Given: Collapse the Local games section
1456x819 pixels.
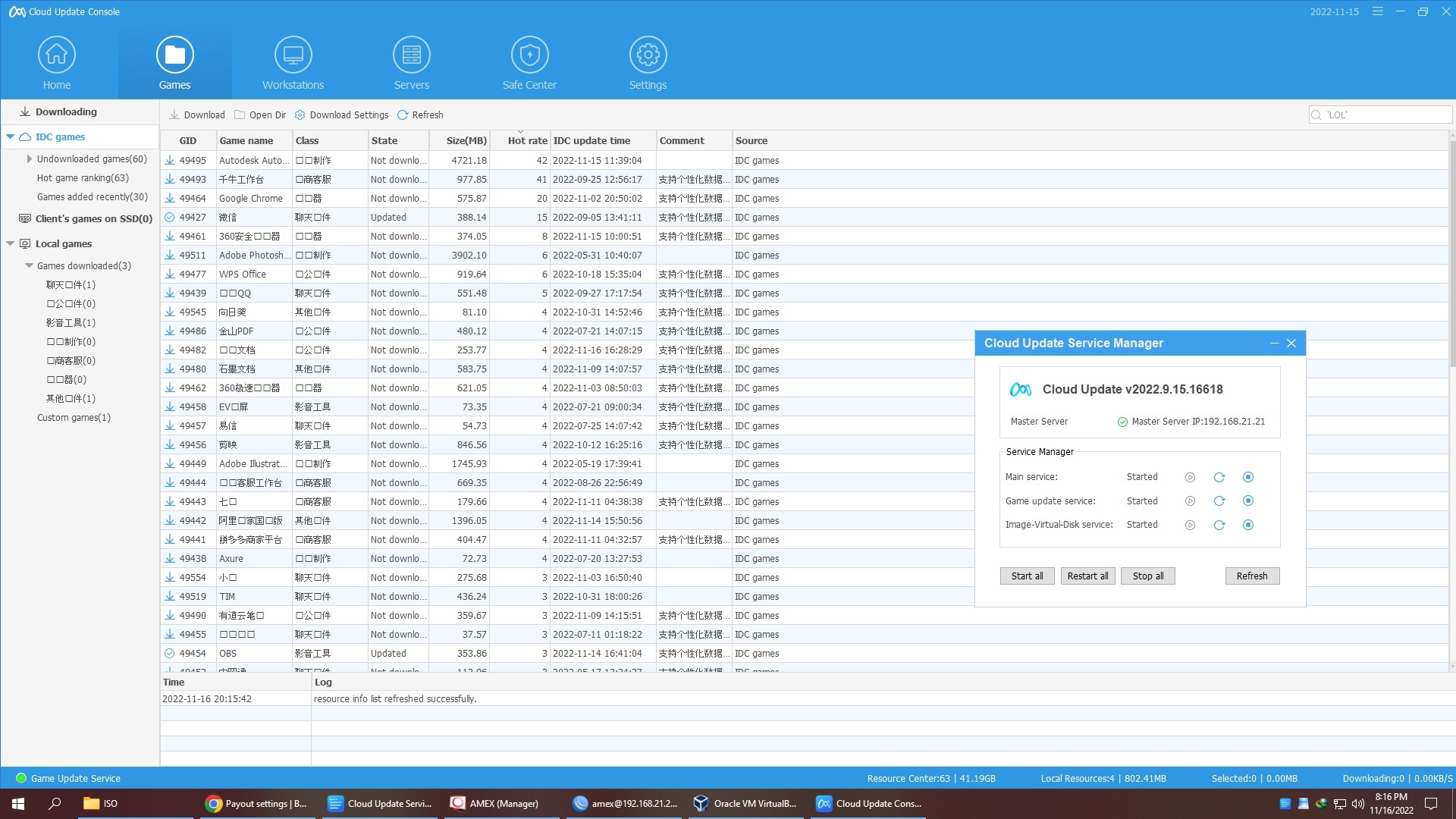Looking at the screenshot, I should tap(9, 243).
